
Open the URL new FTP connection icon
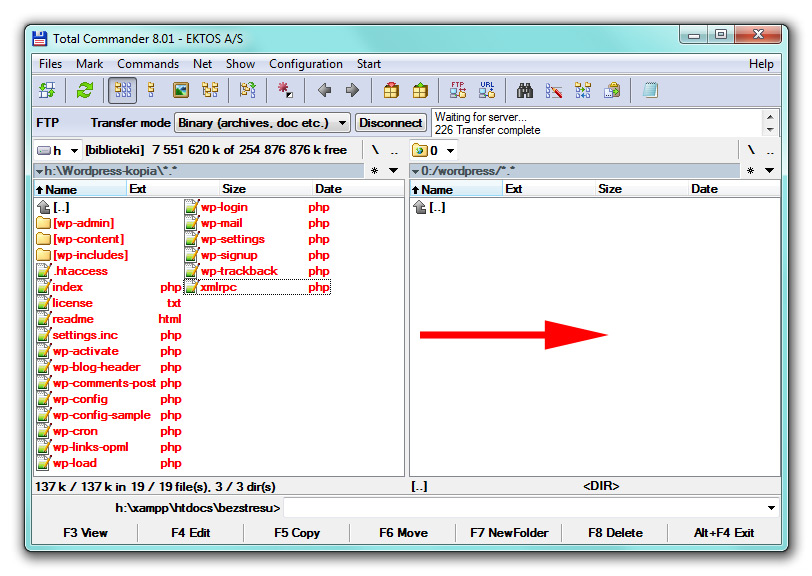point(487,91)
